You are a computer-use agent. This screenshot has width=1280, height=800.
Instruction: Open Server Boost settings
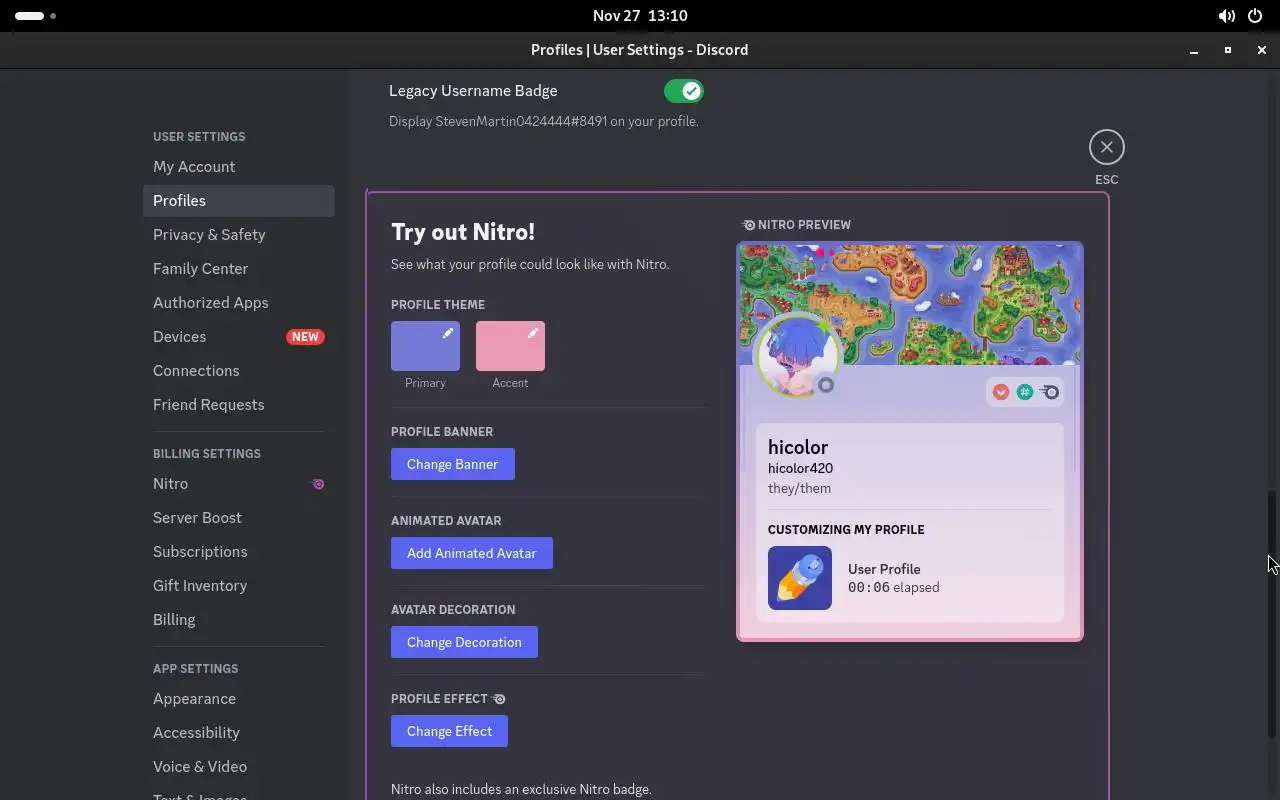point(239,518)
